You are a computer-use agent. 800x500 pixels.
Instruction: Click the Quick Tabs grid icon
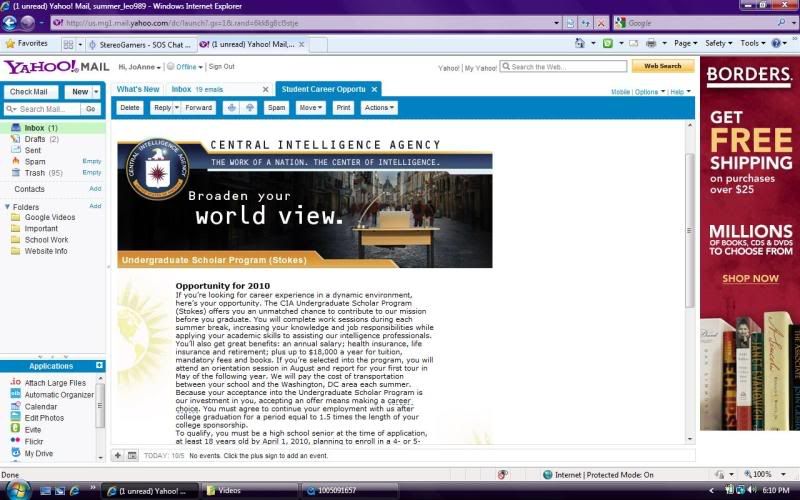coord(68,44)
